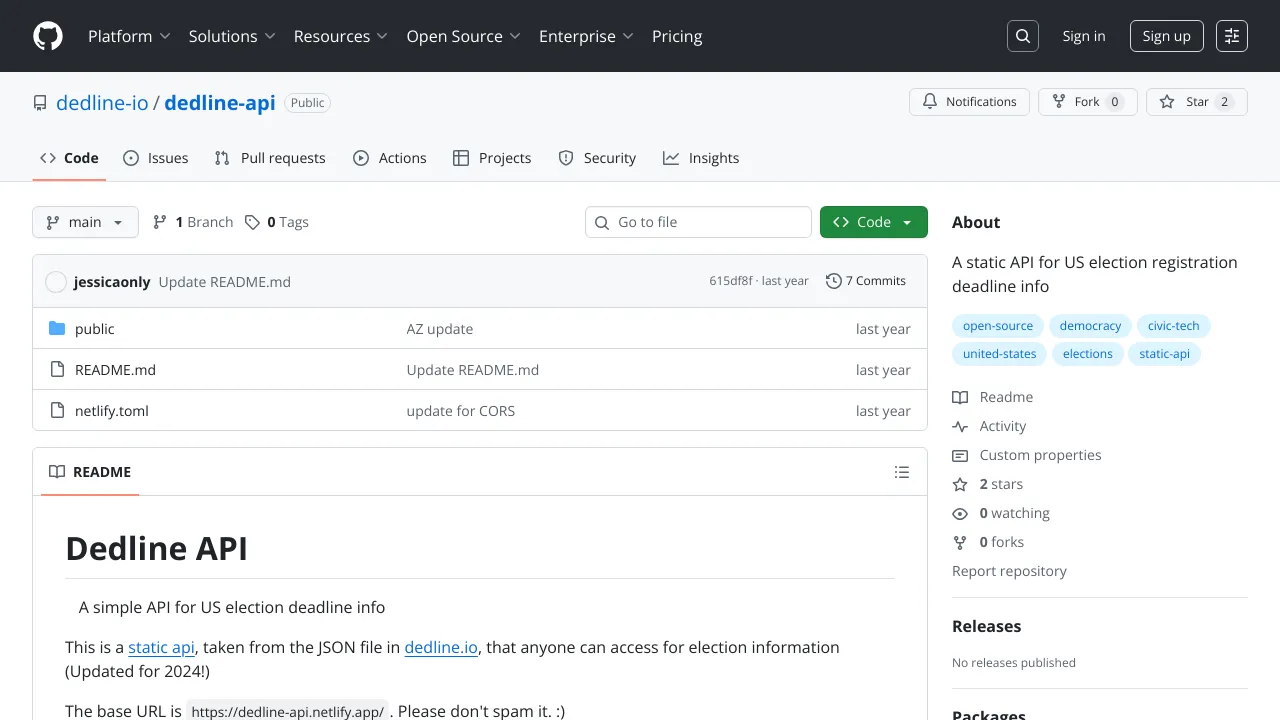
Task: Switch to the Actions tab
Action: pos(390,158)
